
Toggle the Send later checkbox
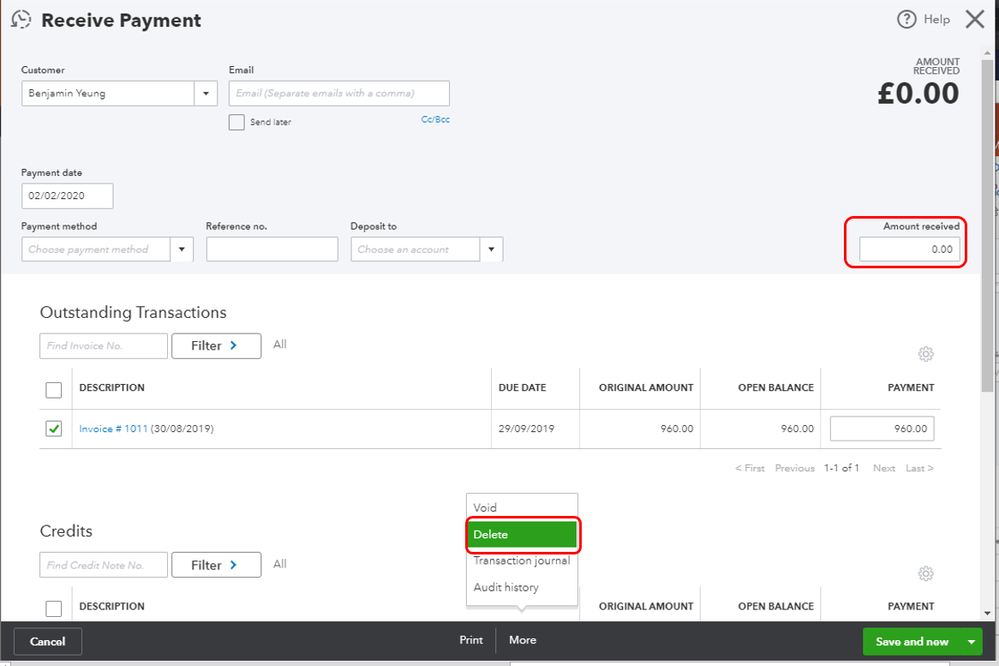pos(237,122)
